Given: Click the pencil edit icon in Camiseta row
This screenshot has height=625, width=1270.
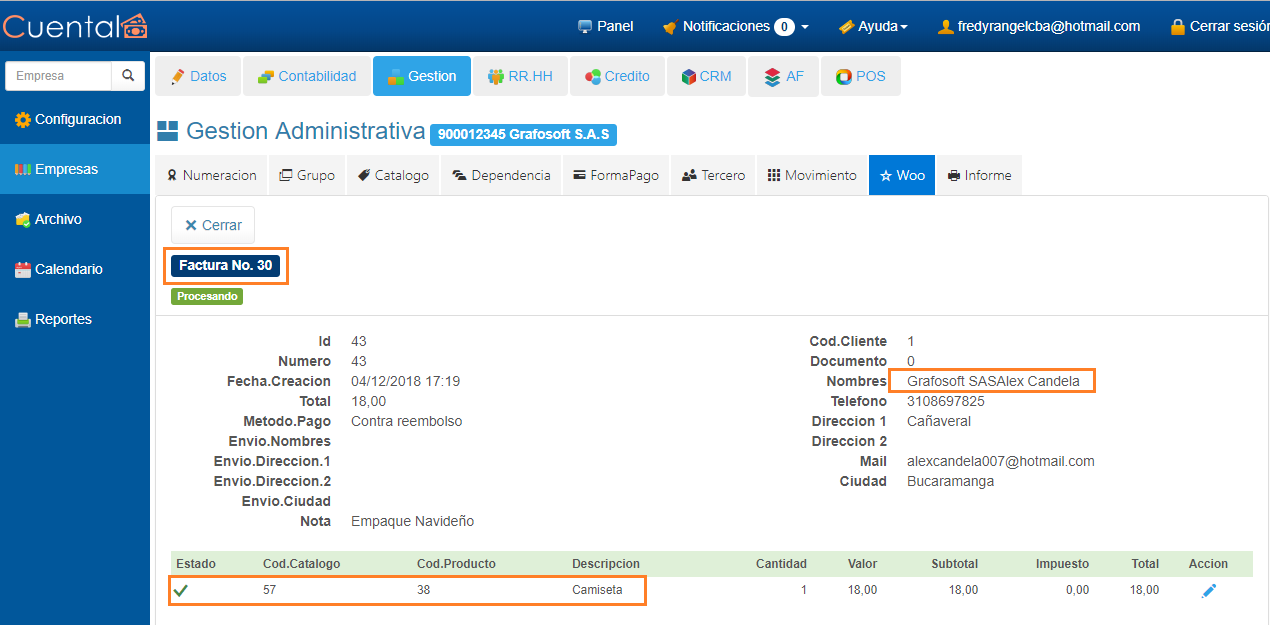Looking at the screenshot, I should pos(1208,591).
